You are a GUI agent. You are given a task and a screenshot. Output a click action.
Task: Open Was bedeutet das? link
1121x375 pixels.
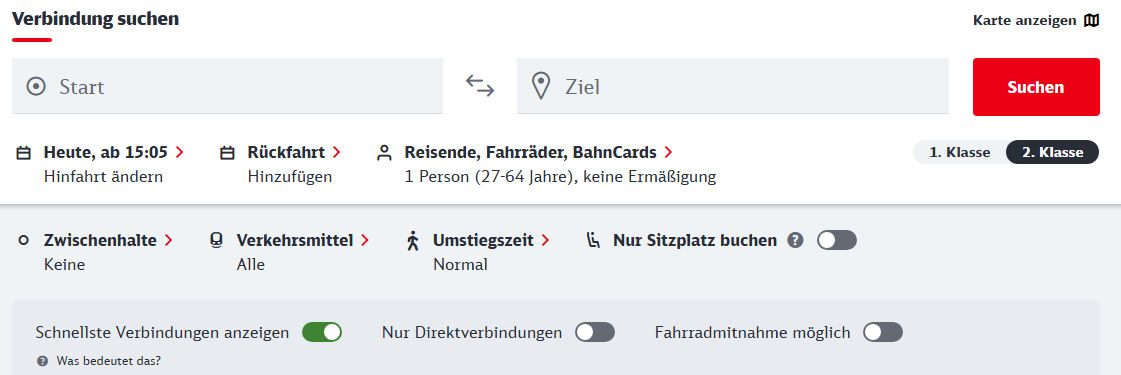pyautogui.click(x=109, y=361)
